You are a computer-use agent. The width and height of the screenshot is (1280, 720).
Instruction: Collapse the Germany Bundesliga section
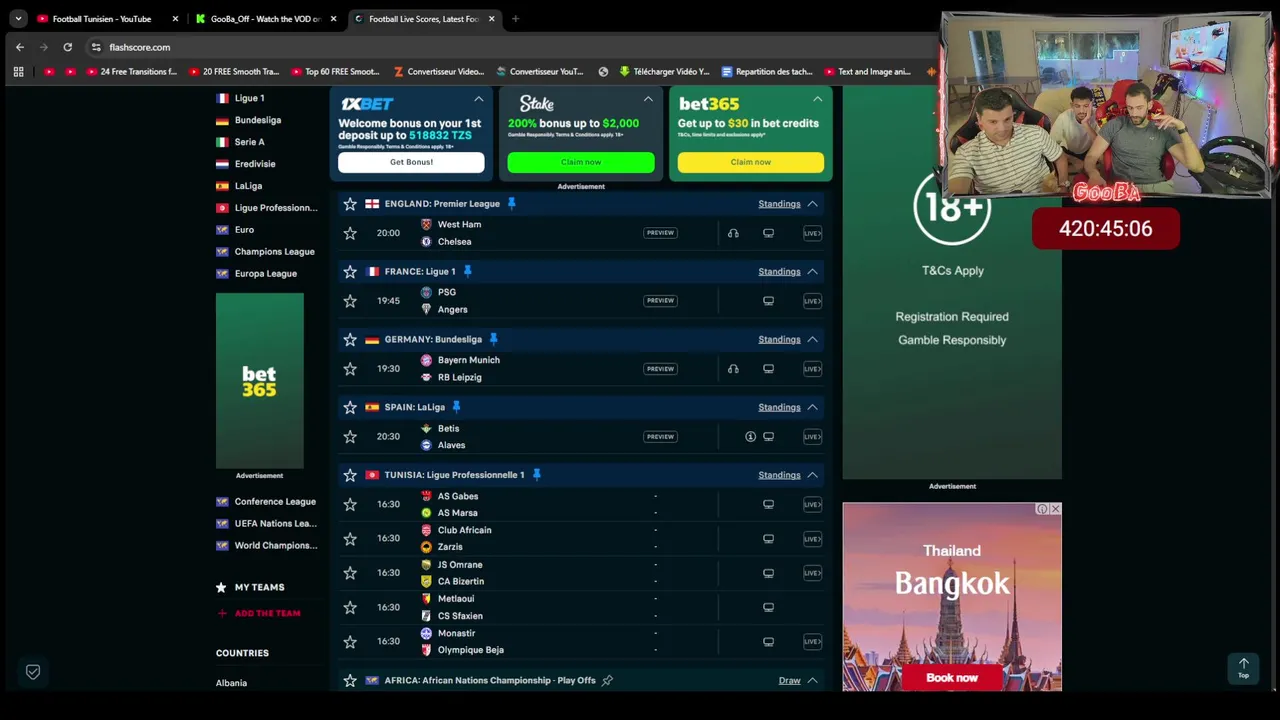(812, 340)
